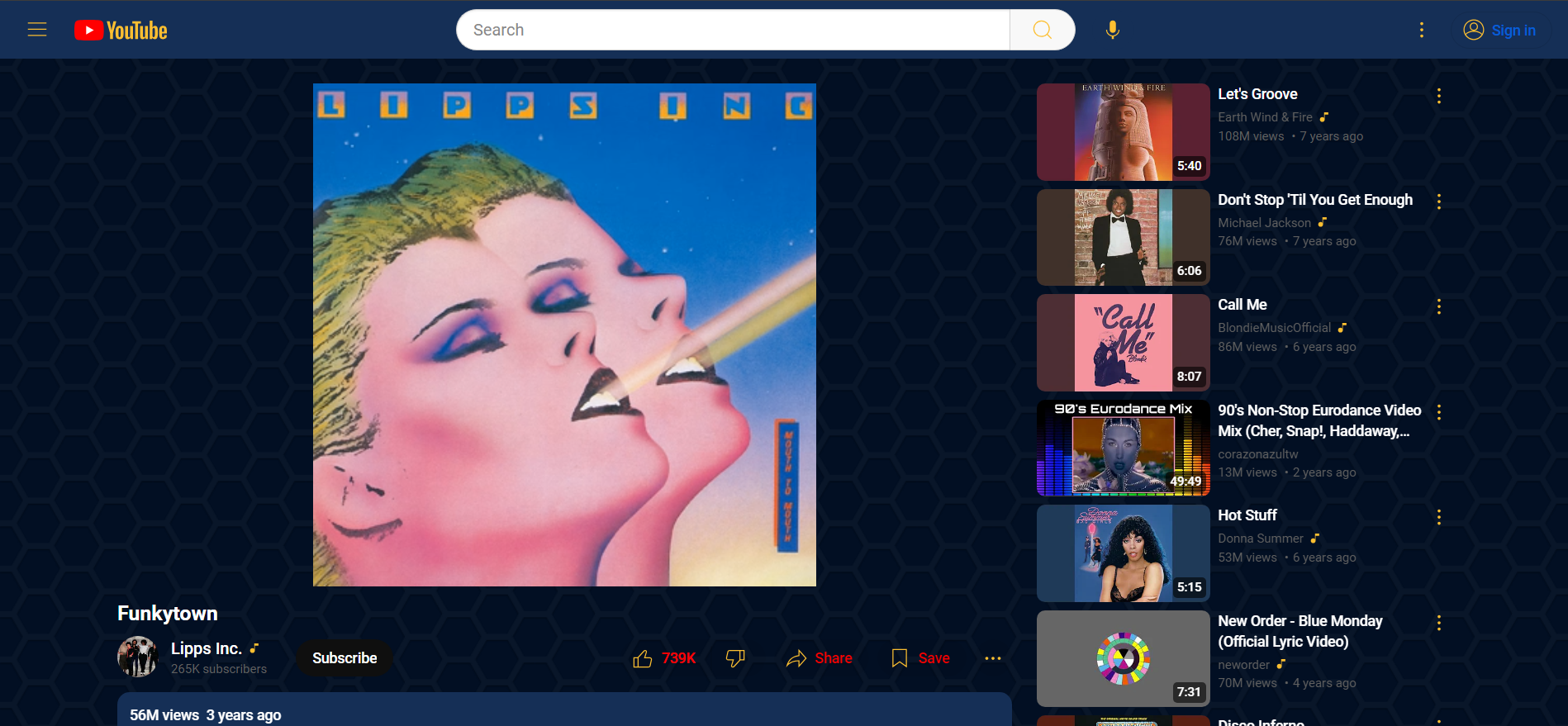This screenshot has width=1568, height=726.
Task: Click the Don't Stop 'Til You Get Enough title
Action: [x=1315, y=200]
